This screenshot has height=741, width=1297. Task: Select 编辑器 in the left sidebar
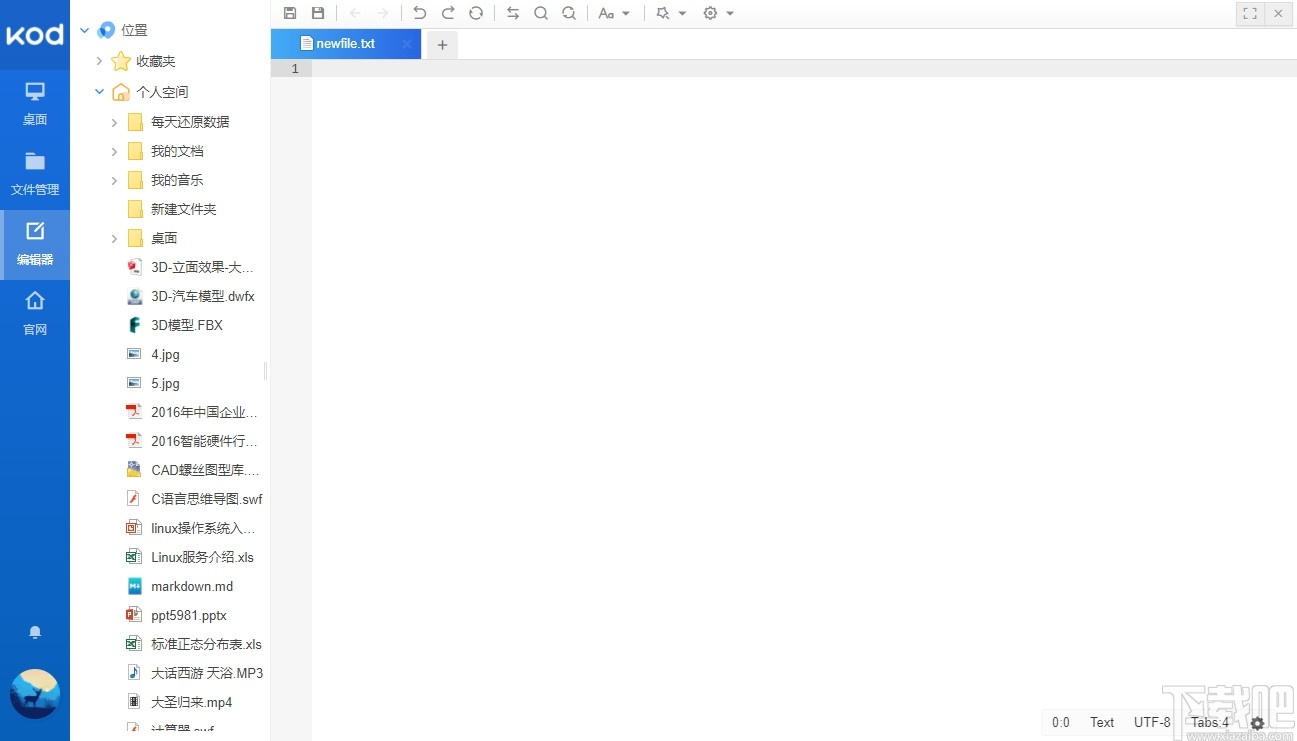tap(35, 244)
